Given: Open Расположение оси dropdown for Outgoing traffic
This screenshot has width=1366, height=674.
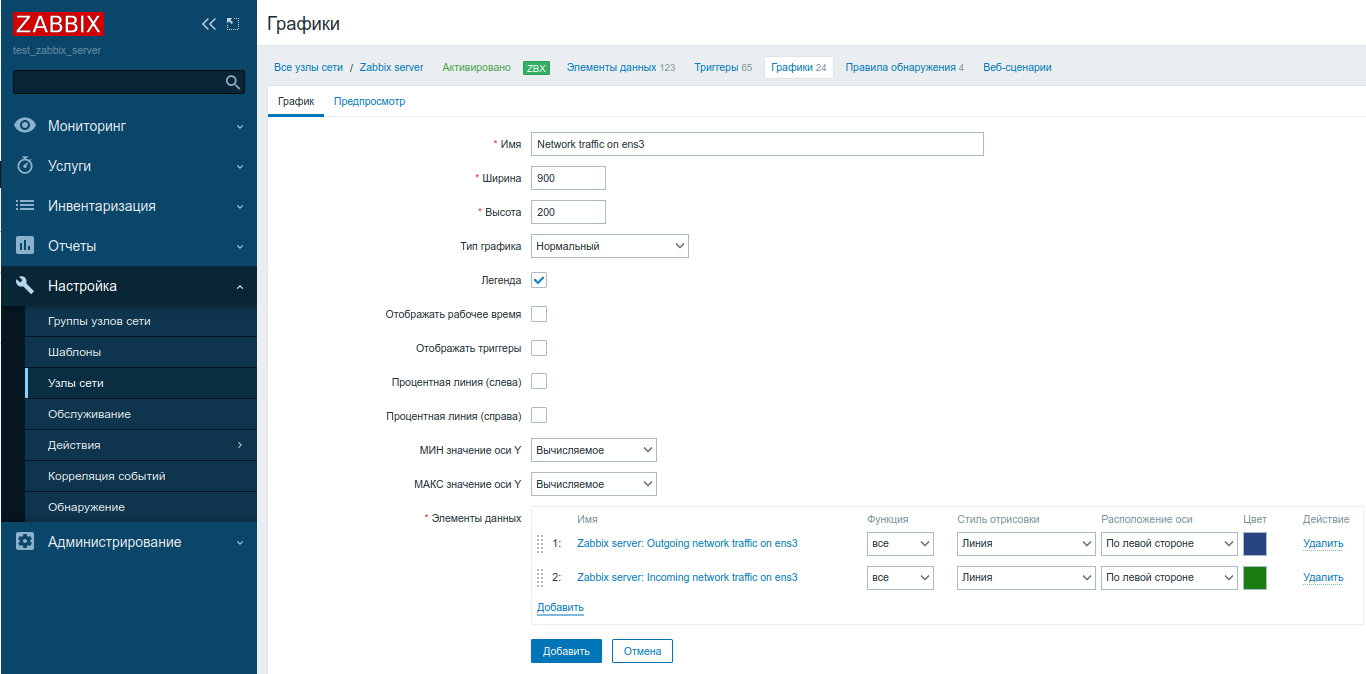Looking at the screenshot, I should pyautogui.click(x=1170, y=544).
